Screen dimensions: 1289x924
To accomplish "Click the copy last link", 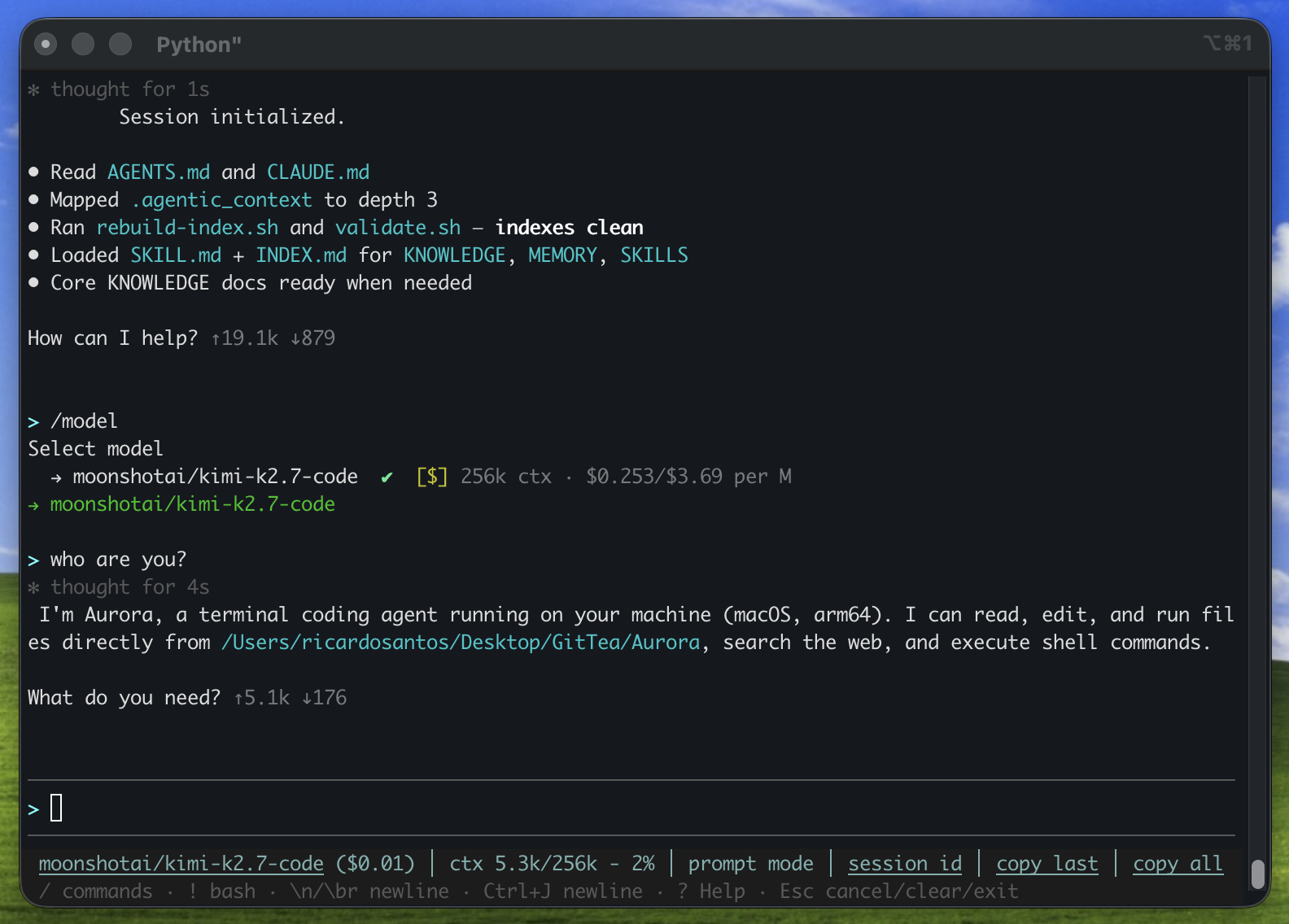I will (1047, 864).
